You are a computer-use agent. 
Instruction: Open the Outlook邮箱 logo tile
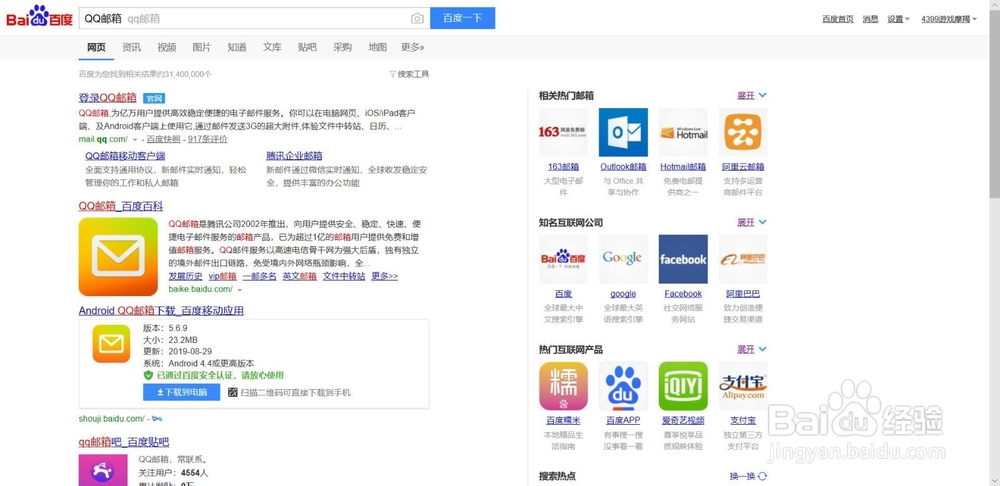(623, 132)
